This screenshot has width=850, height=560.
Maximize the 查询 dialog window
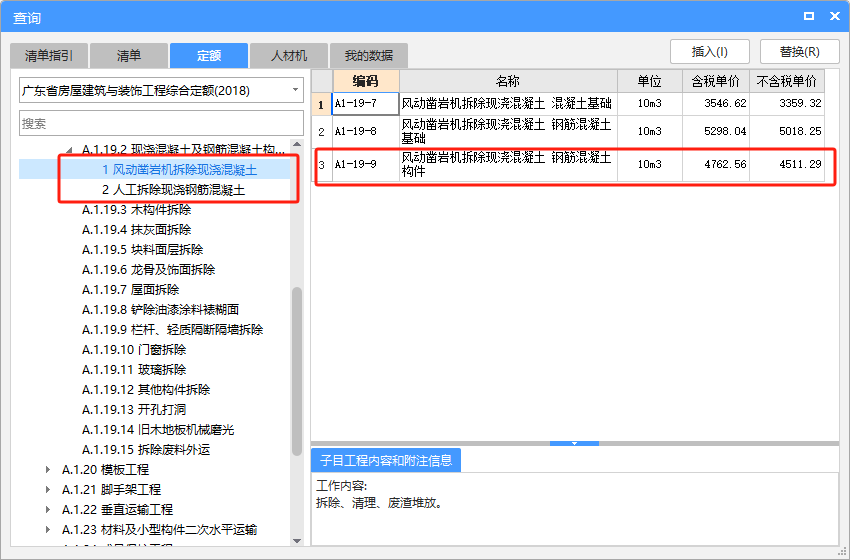(809, 16)
